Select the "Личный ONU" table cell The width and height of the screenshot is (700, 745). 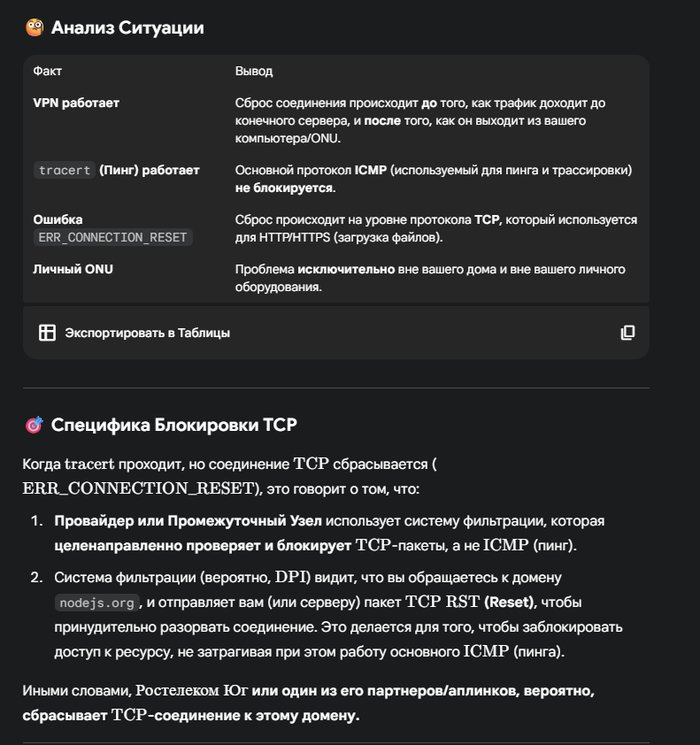[72, 269]
